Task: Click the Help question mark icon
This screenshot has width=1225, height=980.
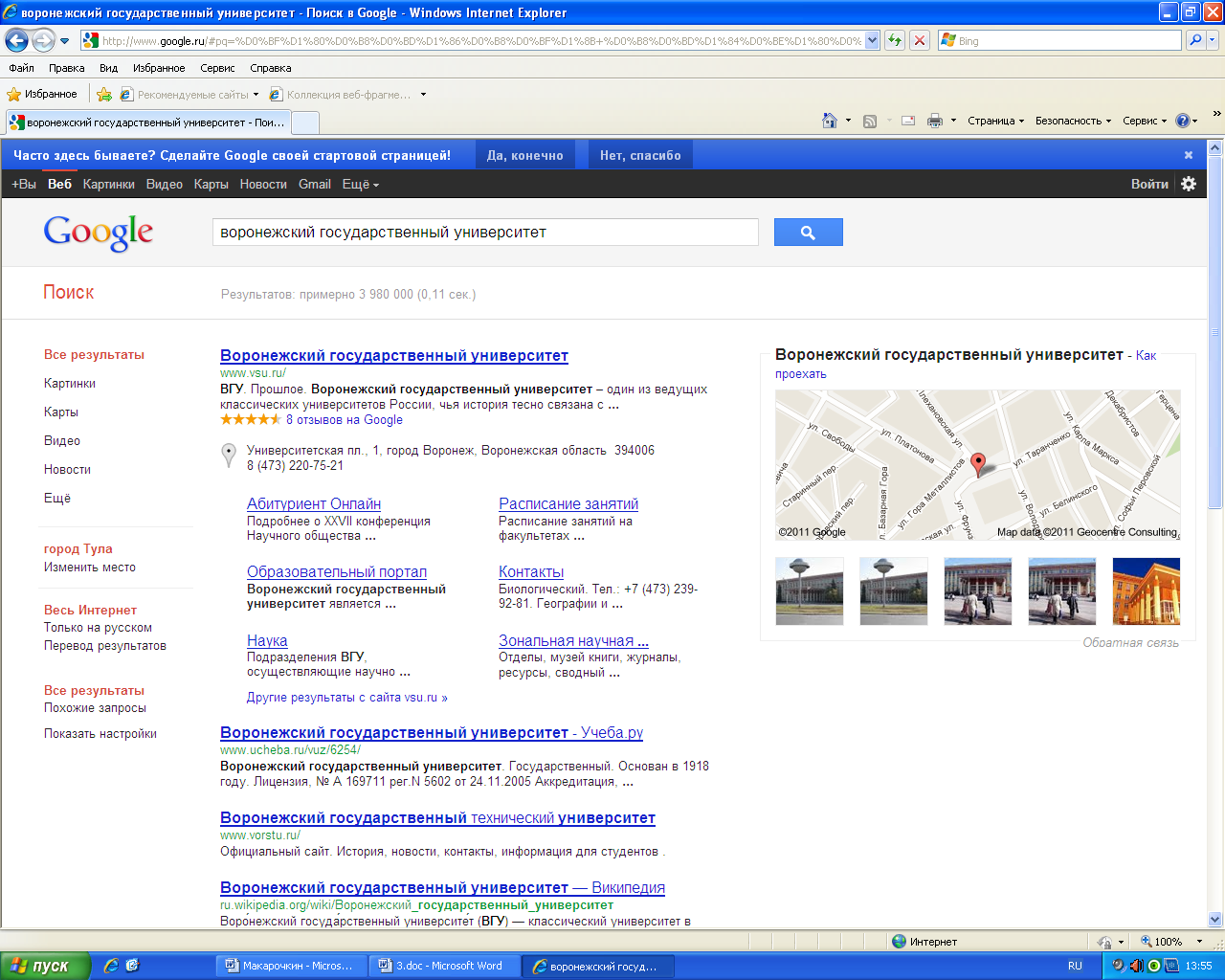Action: (1183, 121)
